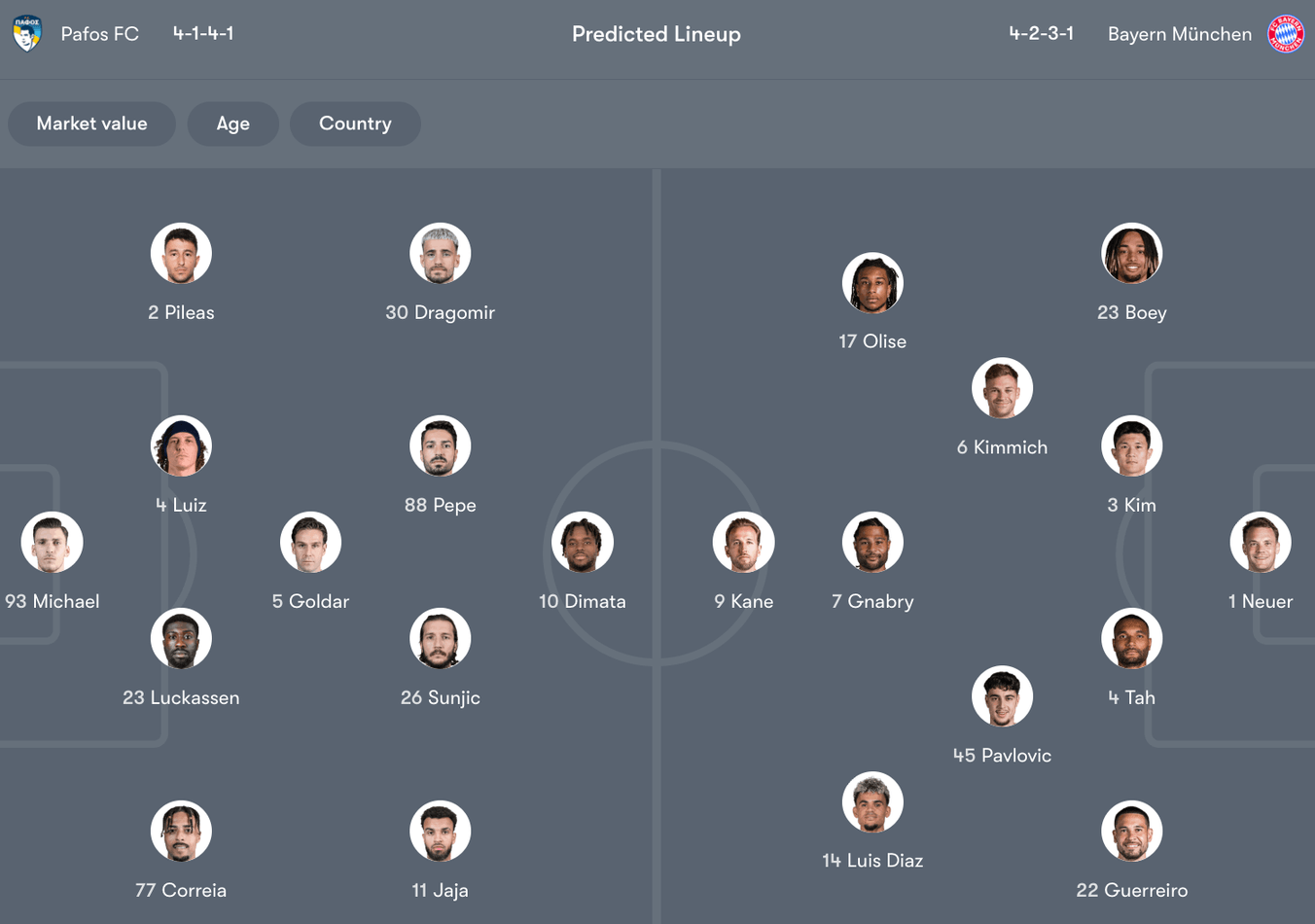The image size is (1315, 924).
Task: Toggle the Country filter pill
Action: pyautogui.click(x=355, y=124)
